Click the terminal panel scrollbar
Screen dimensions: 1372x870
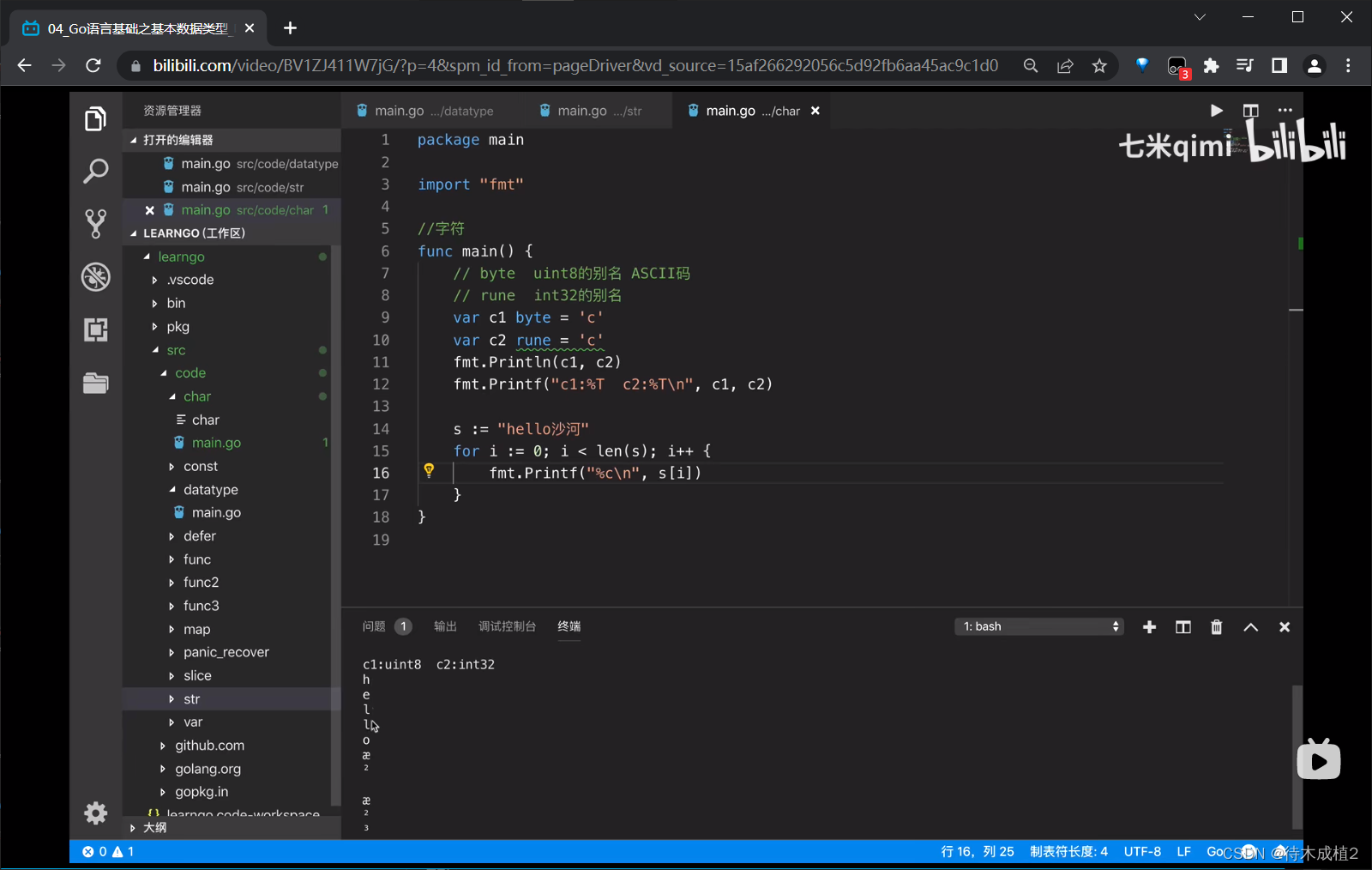[1297, 757]
